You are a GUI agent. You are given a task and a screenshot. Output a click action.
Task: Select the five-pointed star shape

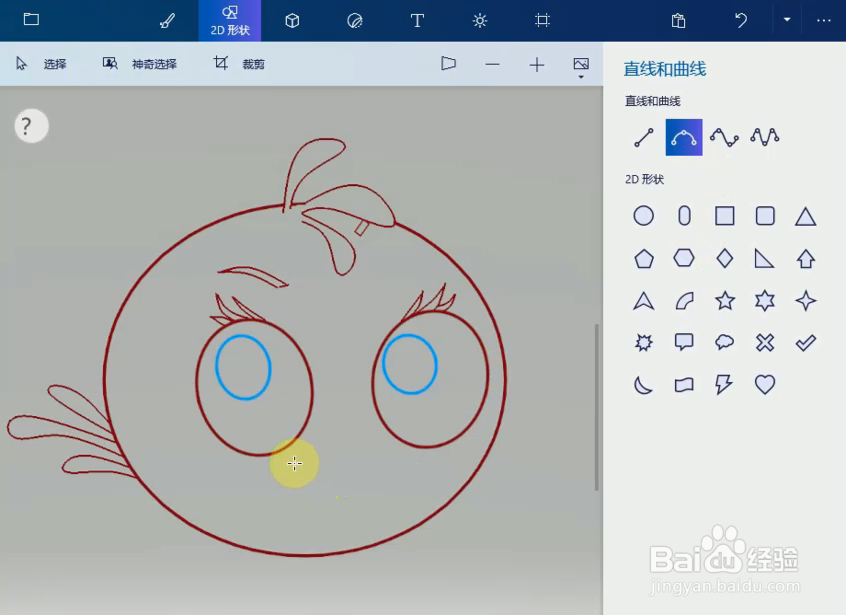click(725, 300)
